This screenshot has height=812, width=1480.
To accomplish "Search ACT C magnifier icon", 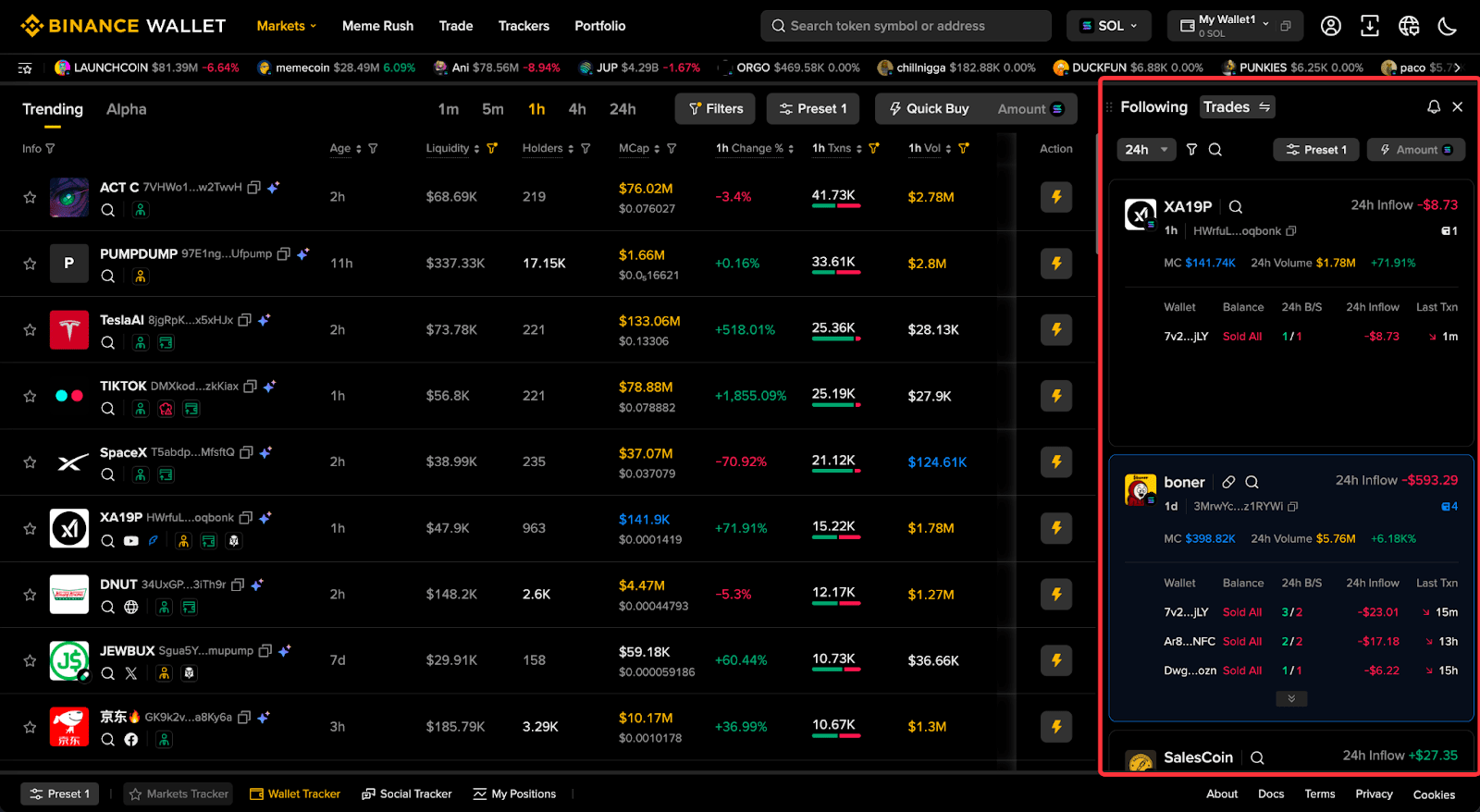I will [x=108, y=210].
